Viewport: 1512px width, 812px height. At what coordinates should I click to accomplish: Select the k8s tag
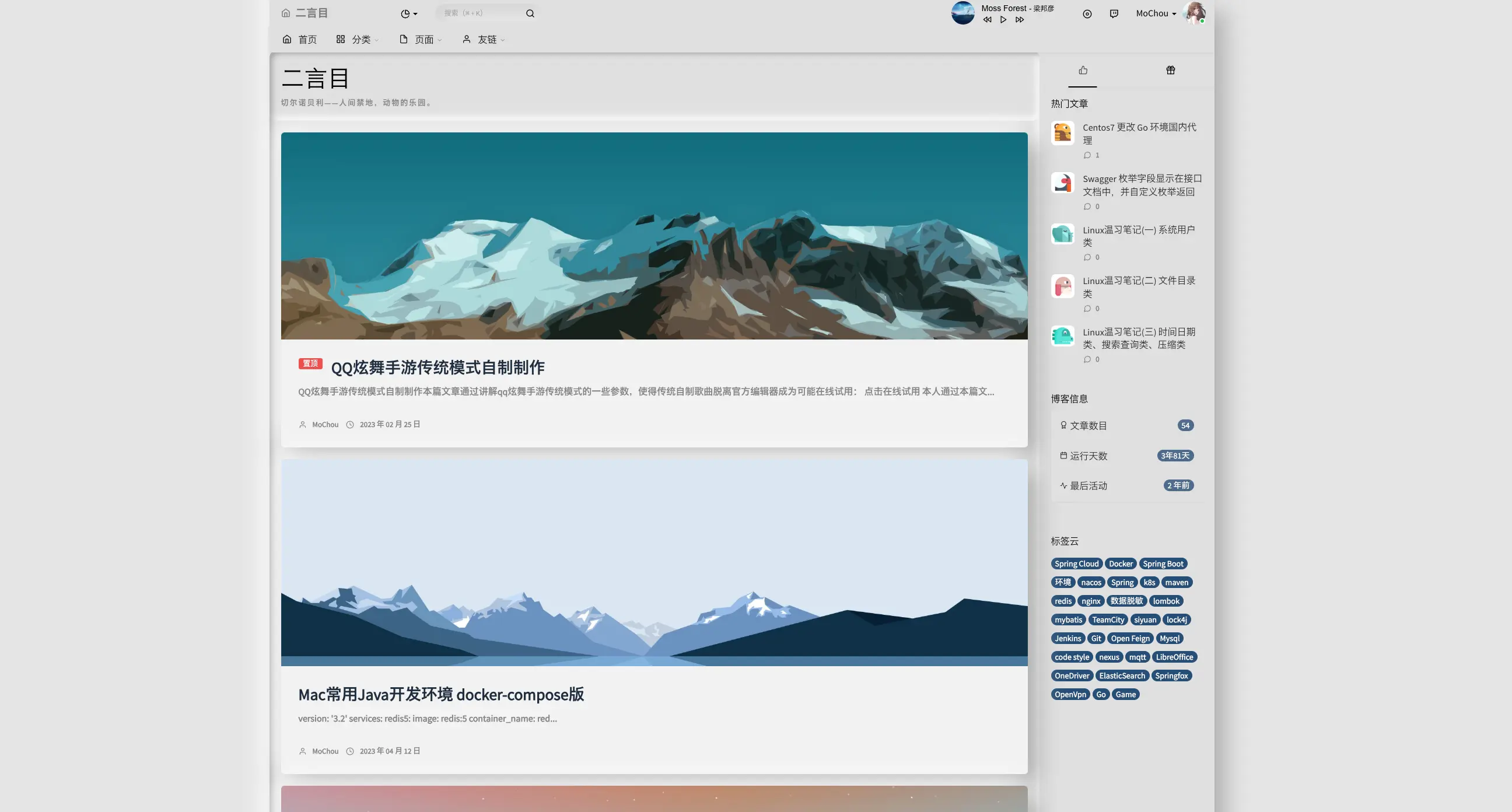pyautogui.click(x=1149, y=582)
